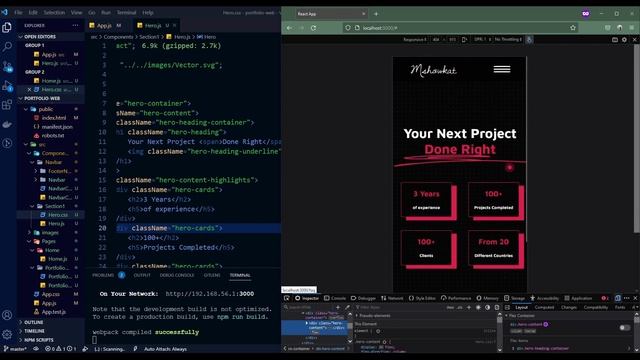The height and width of the screenshot is (360, 640).
Task: Open a new browser tab
Action: coord(376,14)
